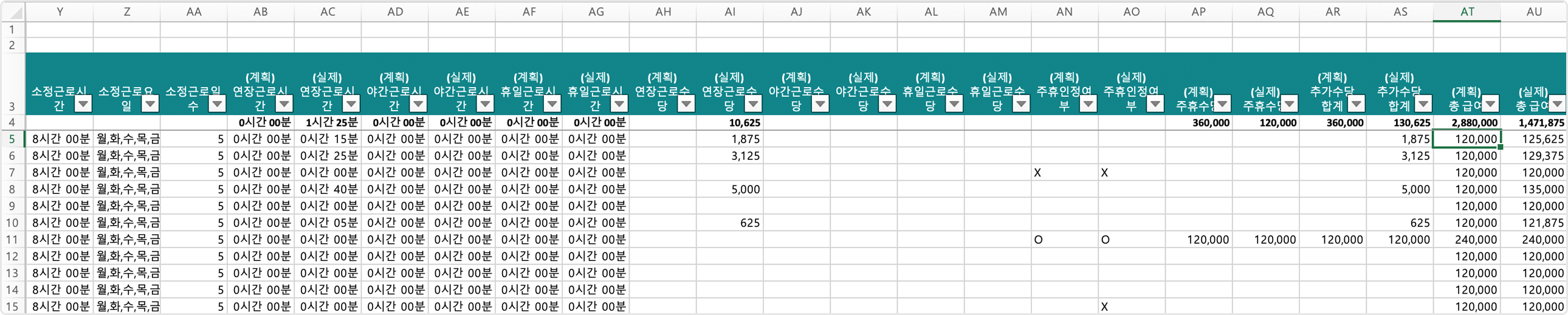Click filter button in column AC header
The height and width of the screenshot is (315, 1568).
click(x=351, y=104)
